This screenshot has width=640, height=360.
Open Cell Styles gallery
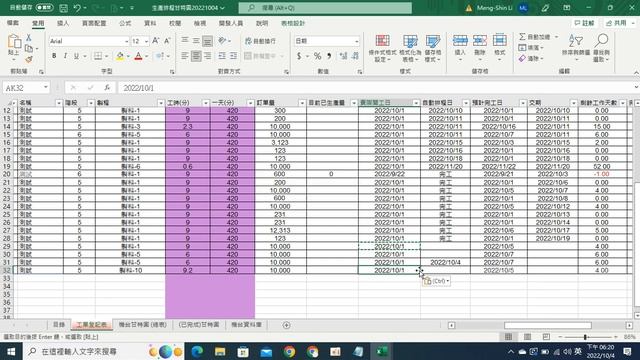(x=432, y=48)
